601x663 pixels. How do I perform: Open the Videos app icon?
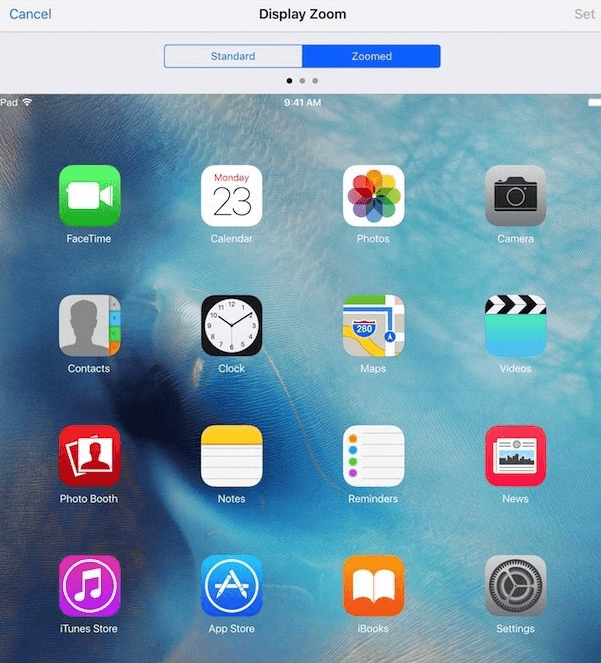516,326
